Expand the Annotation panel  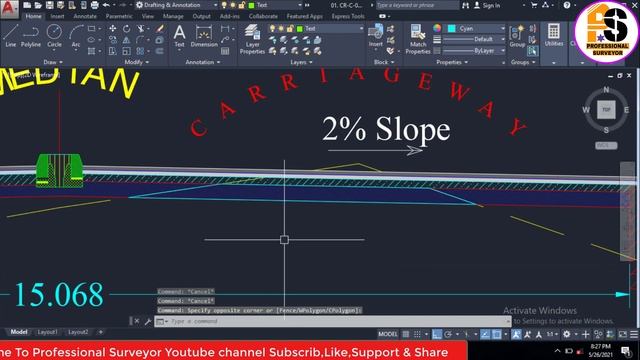pos(203,62)
